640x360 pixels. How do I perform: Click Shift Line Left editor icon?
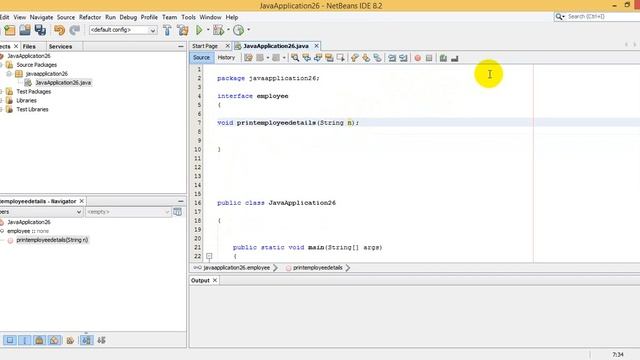tap(392, 58)
